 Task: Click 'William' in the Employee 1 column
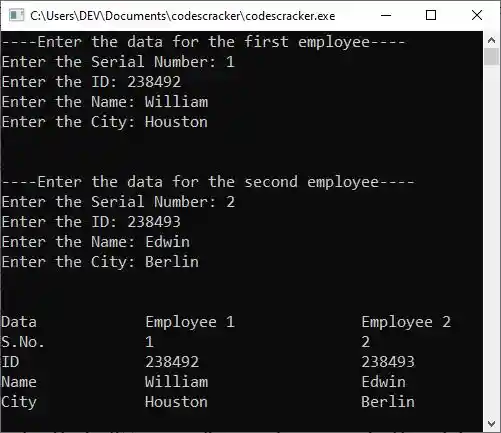(x=177, y=382)
